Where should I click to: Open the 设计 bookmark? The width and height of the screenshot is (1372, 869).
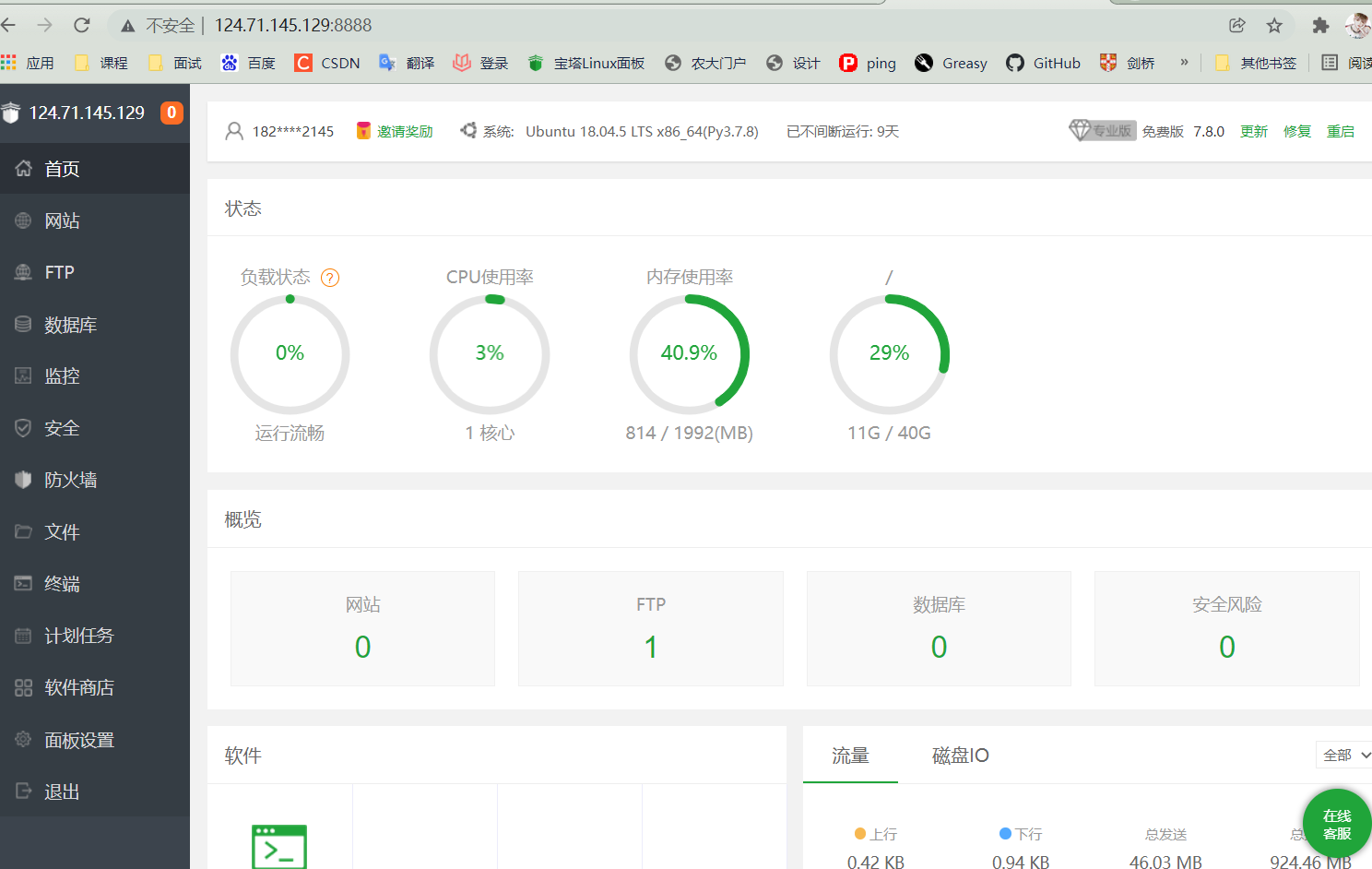tap(793, 63)
